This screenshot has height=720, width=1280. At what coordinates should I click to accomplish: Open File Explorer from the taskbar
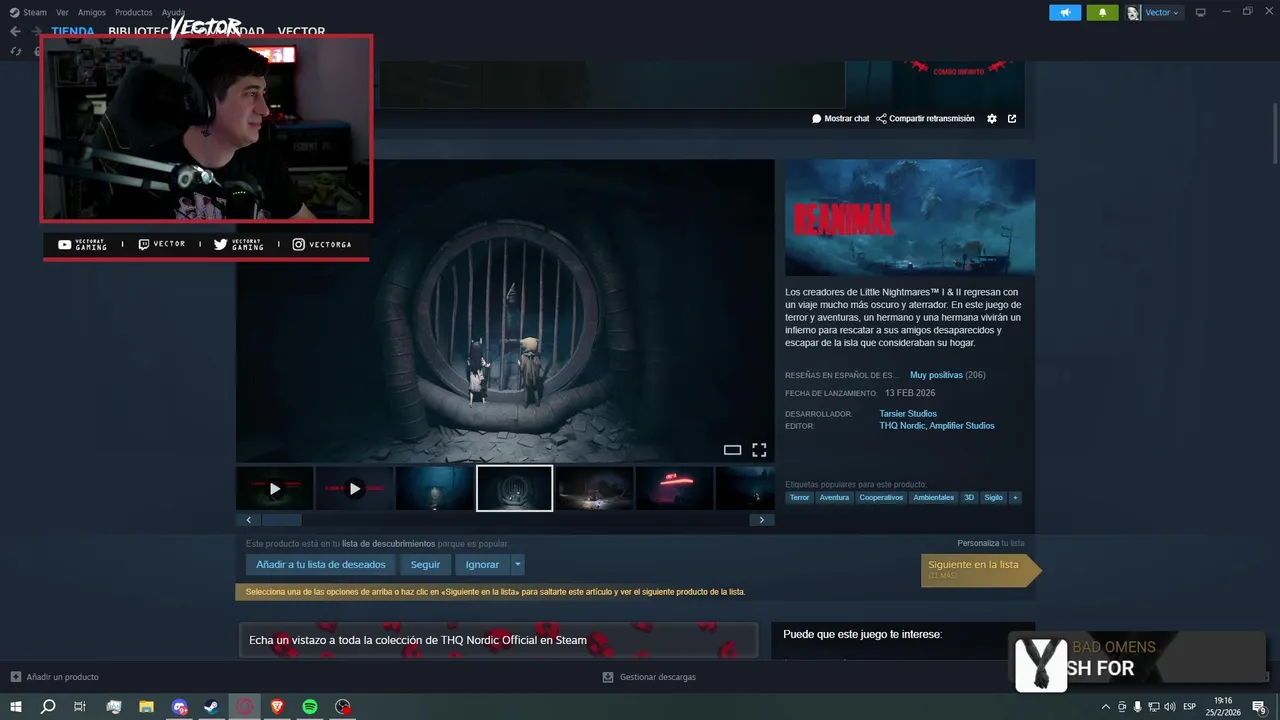[146, 706]
